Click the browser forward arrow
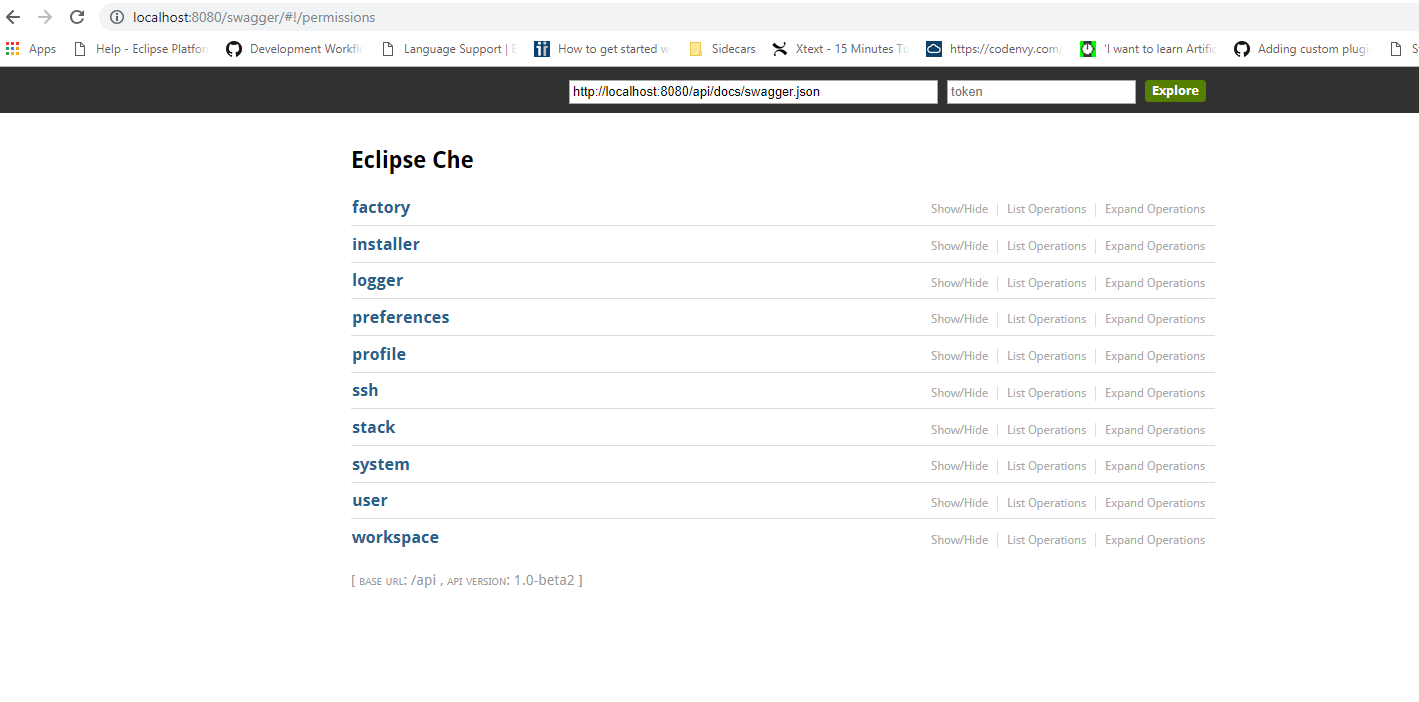 pos(45,17)
